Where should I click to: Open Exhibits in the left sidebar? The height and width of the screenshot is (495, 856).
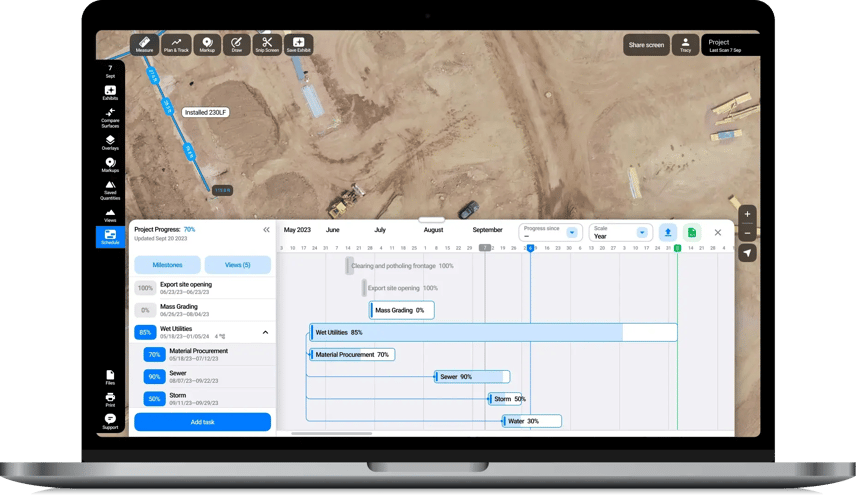tap(110, 93)
